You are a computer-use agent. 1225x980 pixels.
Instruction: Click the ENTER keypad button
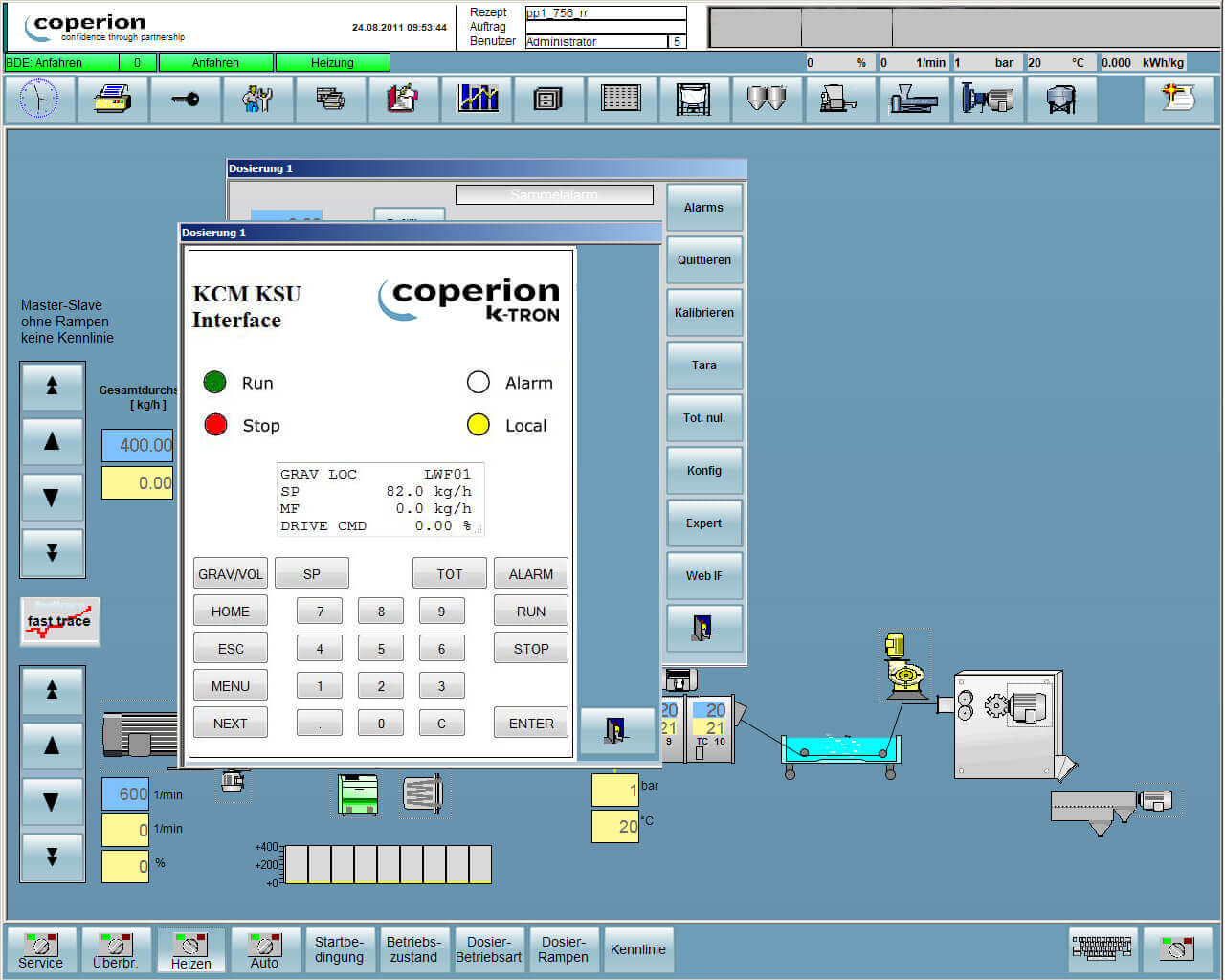click(x=531, y=724)
